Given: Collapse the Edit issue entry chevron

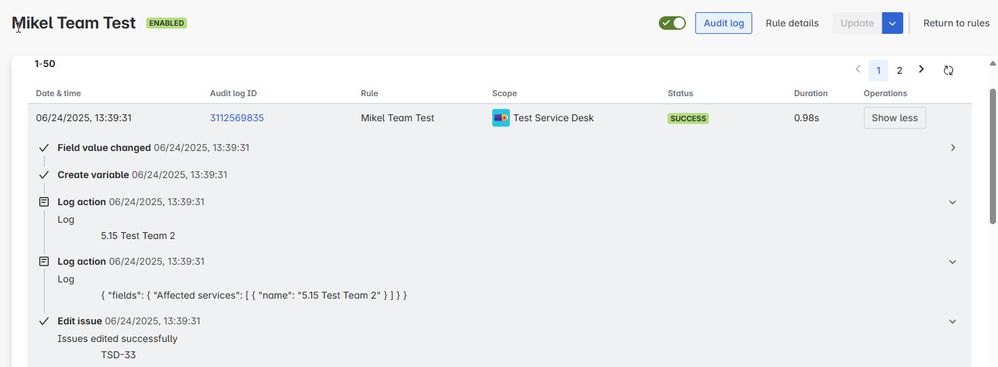Looking at the screenshot, I should pos(953,321).
